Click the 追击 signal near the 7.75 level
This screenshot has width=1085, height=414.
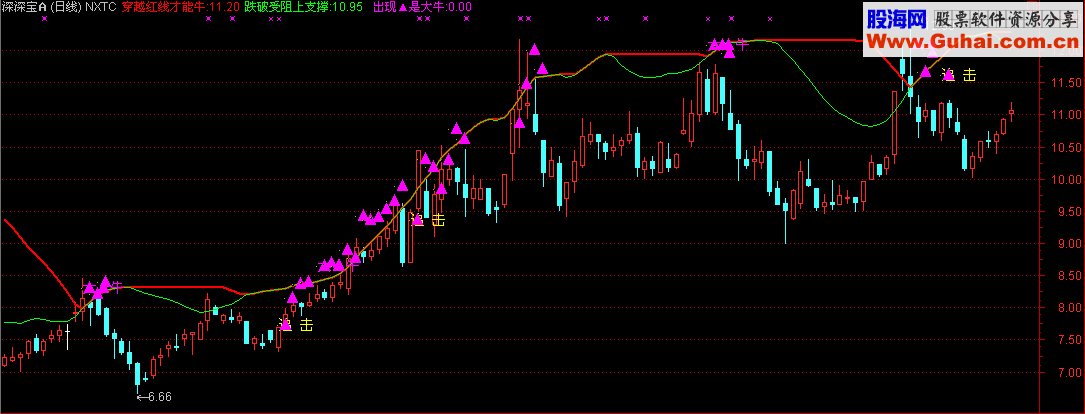297,325
